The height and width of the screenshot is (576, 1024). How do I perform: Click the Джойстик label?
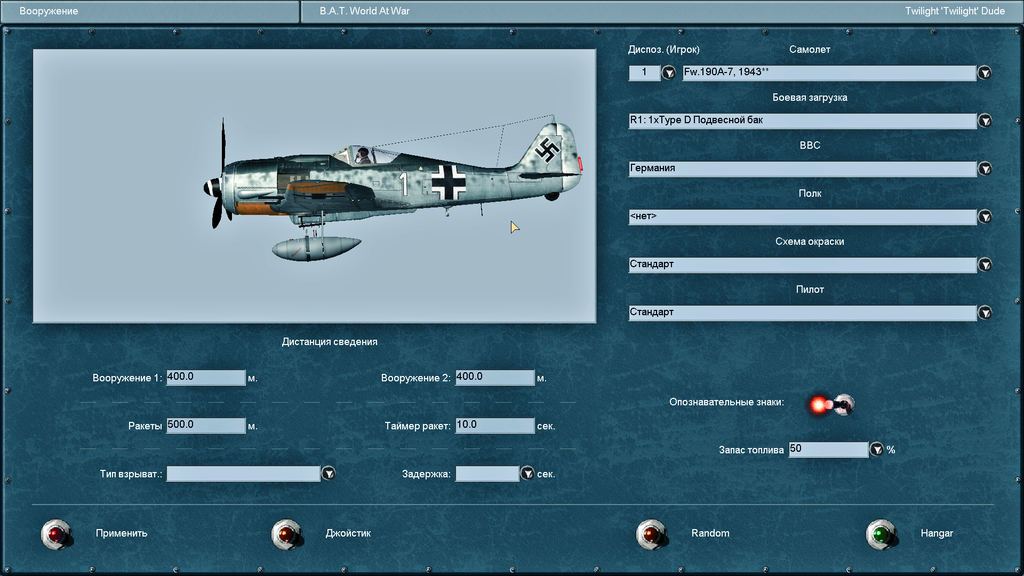[348, 534]
